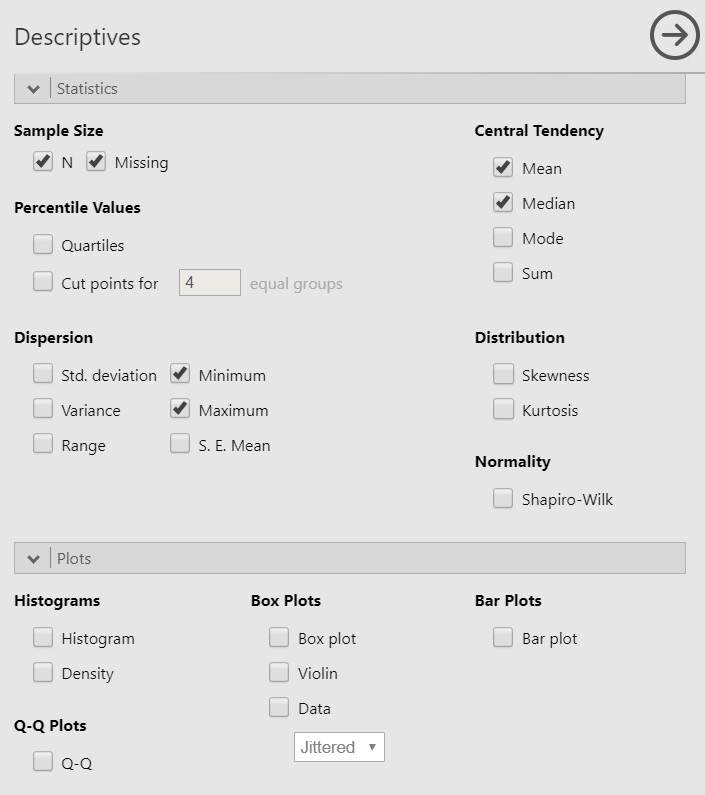
Task: Check the Shapiro-Wilk normality test
Action: point(503,498)
